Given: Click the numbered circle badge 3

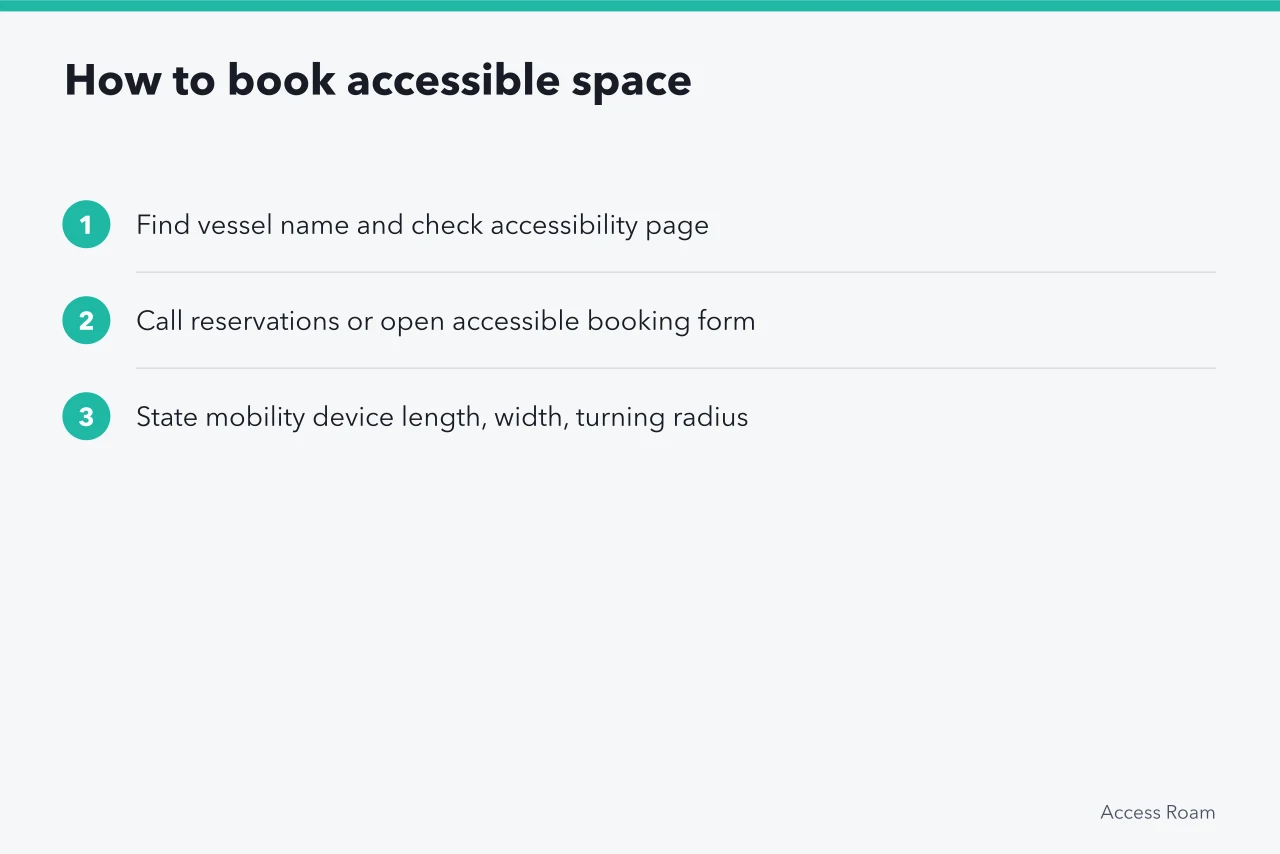Looking at the screenshot, I should point(86,416).
